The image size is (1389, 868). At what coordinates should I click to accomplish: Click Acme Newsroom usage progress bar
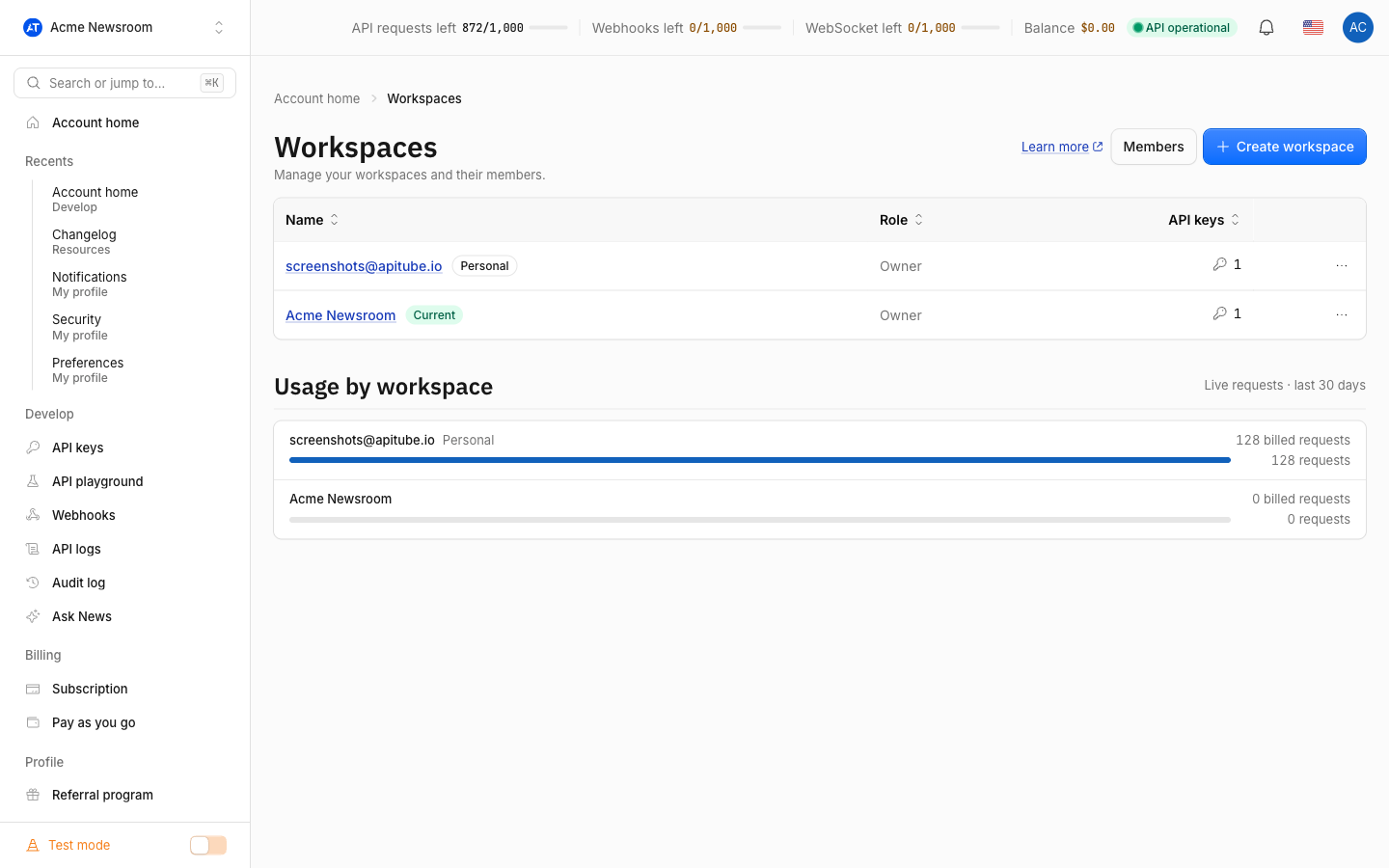click(x=760, y=519)
